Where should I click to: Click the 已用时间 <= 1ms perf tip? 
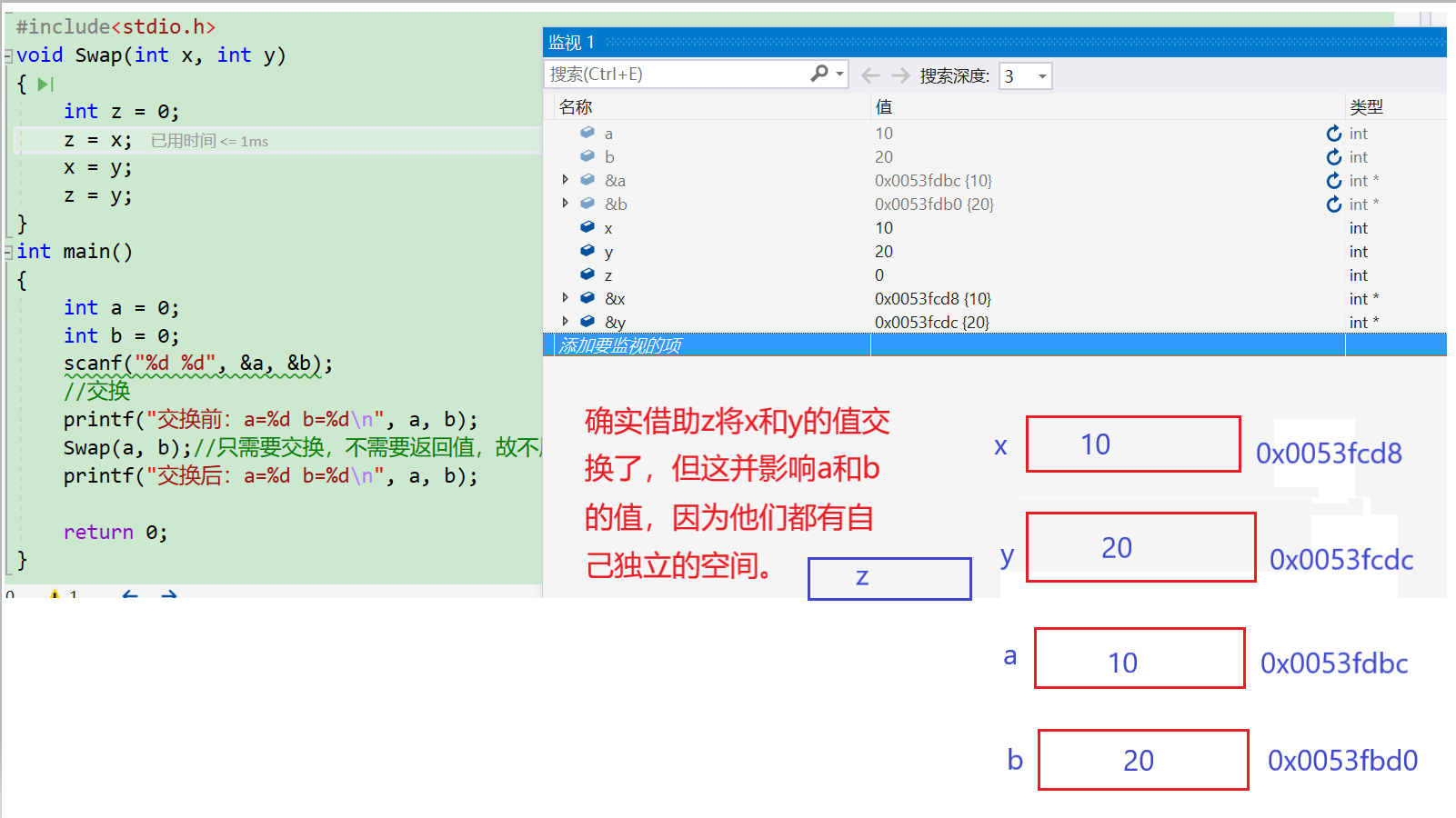pos(210,141)
